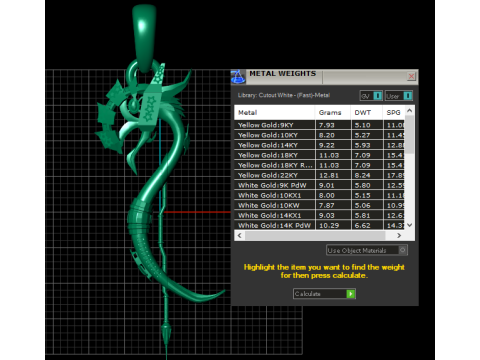480x360 pixels.
Task: Click the 5.93 DWT value
Action: [x=362, y=145]
